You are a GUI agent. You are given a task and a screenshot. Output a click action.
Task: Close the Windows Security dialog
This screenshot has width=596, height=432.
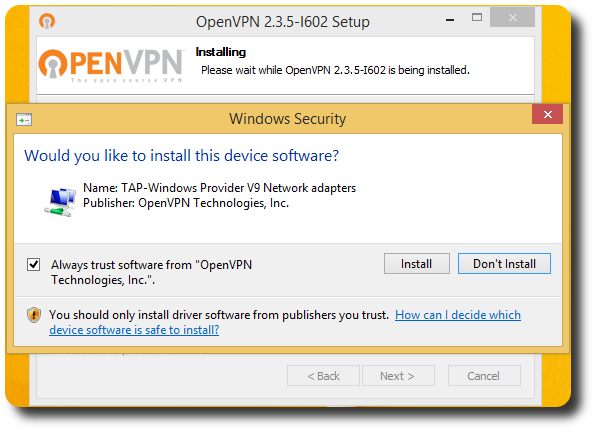pos(547,114)
